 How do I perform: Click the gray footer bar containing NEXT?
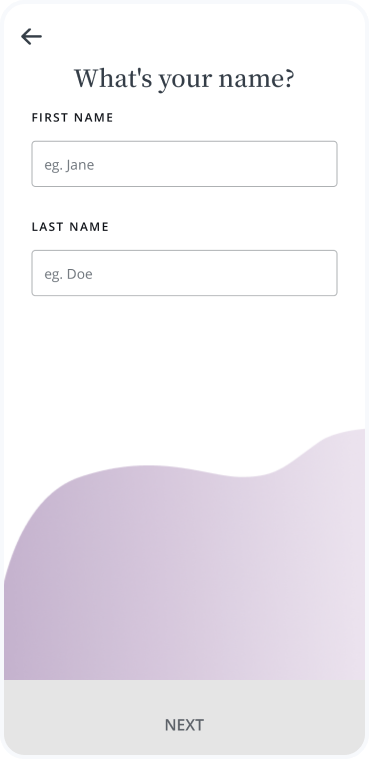coord(184,717)
